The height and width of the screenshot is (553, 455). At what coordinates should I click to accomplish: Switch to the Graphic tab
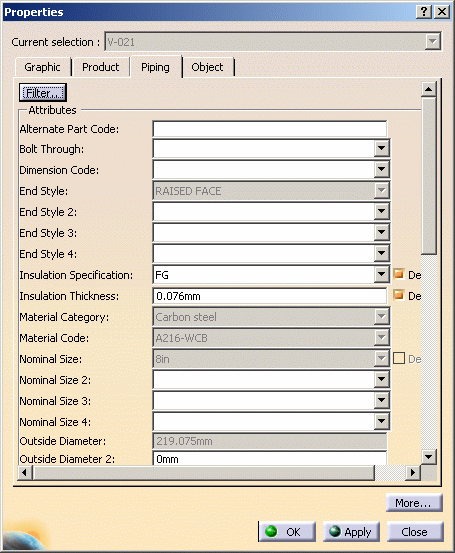(x=43, y=67)
